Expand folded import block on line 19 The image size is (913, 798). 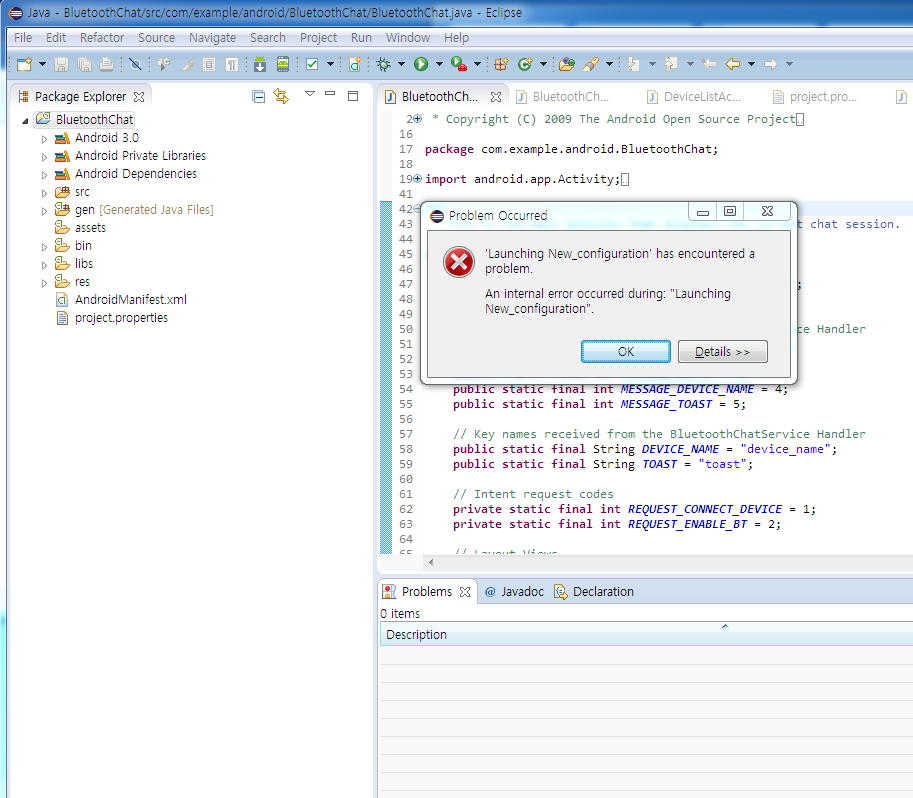(x=417, y=179)
